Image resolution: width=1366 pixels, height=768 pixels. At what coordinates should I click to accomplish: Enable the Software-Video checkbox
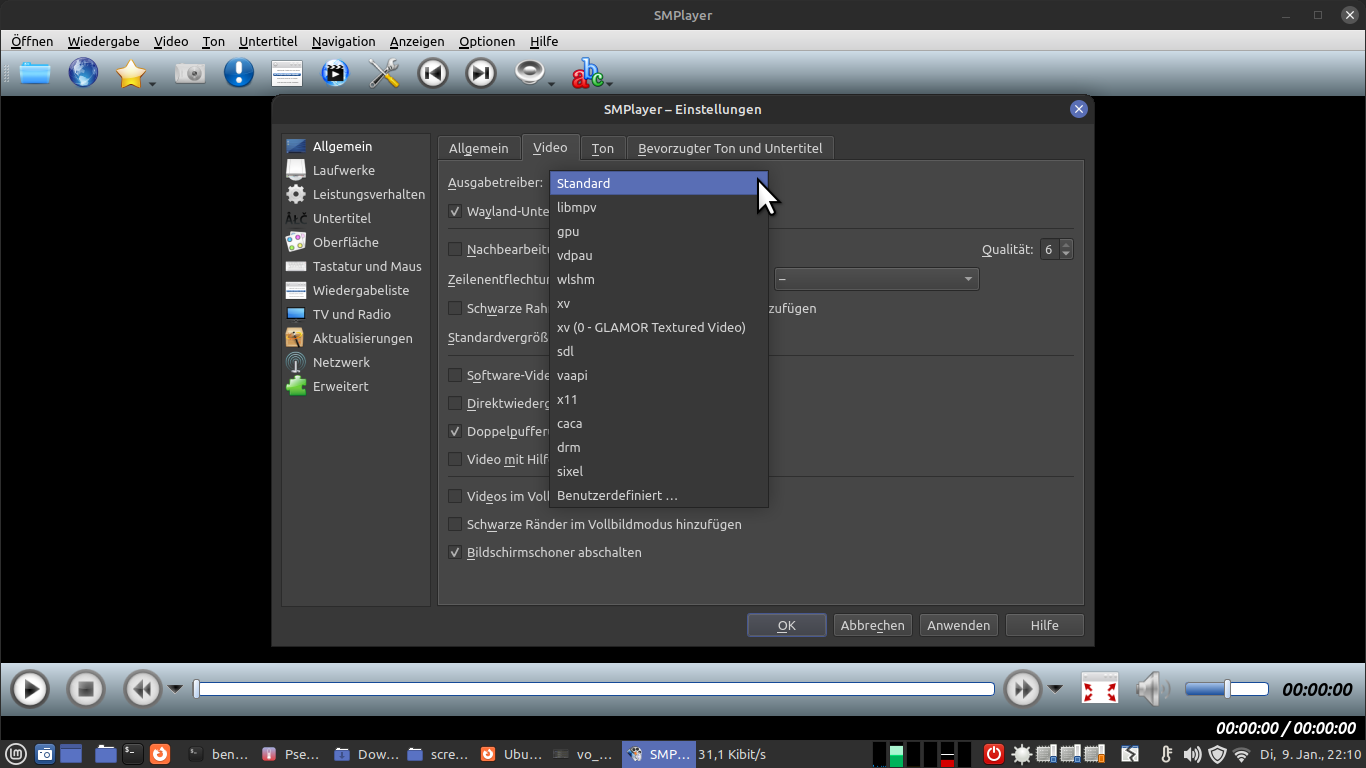455,376
